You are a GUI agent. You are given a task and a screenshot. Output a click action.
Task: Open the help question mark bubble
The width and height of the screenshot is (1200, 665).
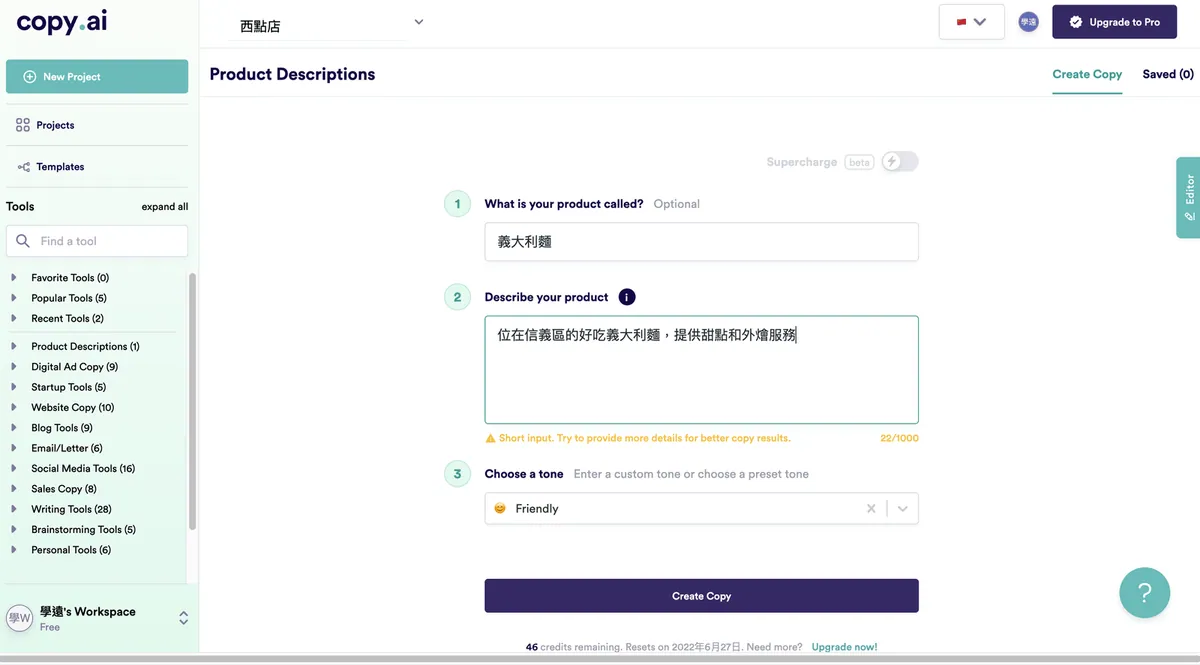(x=1145, y=593)
